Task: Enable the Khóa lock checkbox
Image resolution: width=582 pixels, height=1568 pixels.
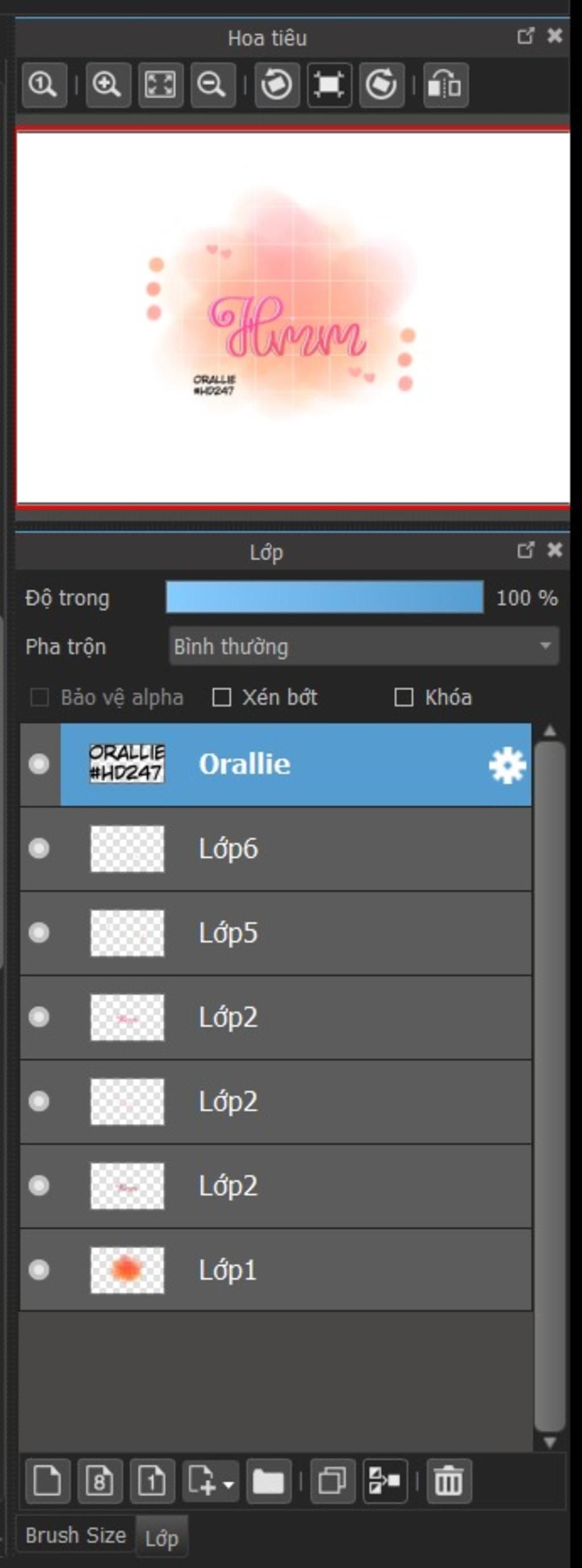Action: pos(404,697)
